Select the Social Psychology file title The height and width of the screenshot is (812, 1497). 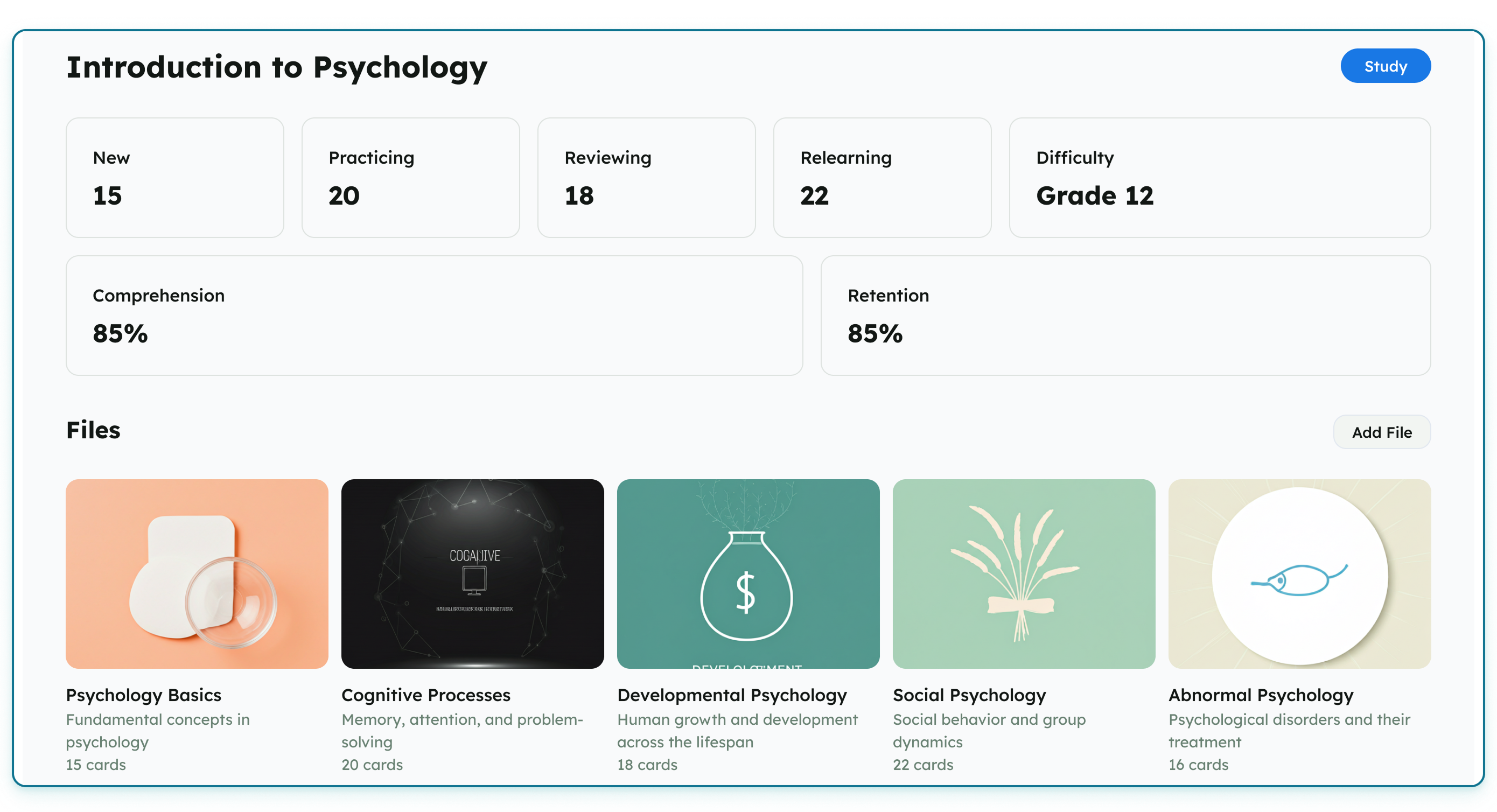click(x=969, y=695)
